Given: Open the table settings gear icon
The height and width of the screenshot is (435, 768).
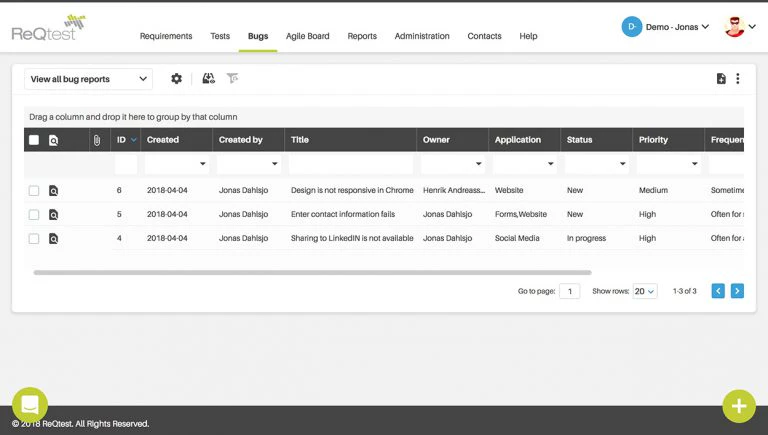Looking at the screenshot, I should pos(176,78).
